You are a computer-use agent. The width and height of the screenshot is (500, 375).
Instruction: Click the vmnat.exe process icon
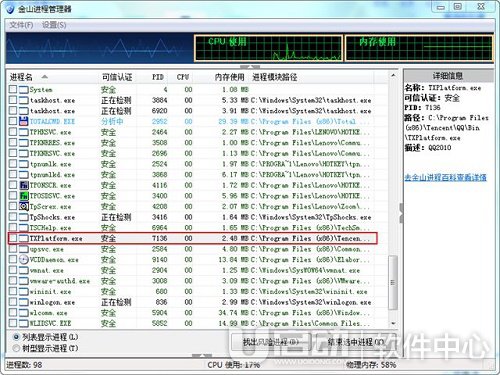24,270
